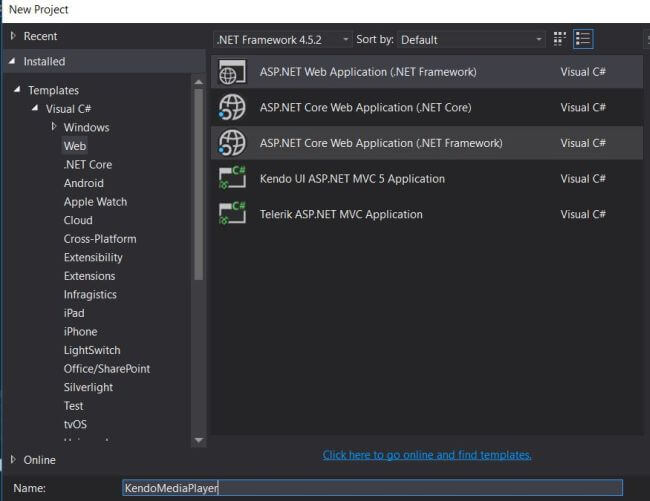Screen dimensions: 650x501
Task: Click the tree scrollbar down arrow
Action: point(199,440)
